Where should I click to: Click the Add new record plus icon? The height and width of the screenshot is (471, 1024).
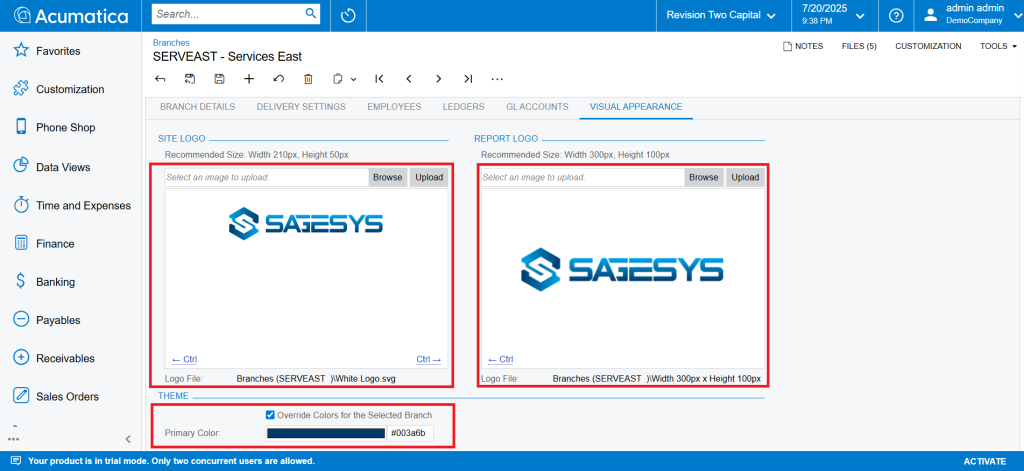[x=249, y=79]
